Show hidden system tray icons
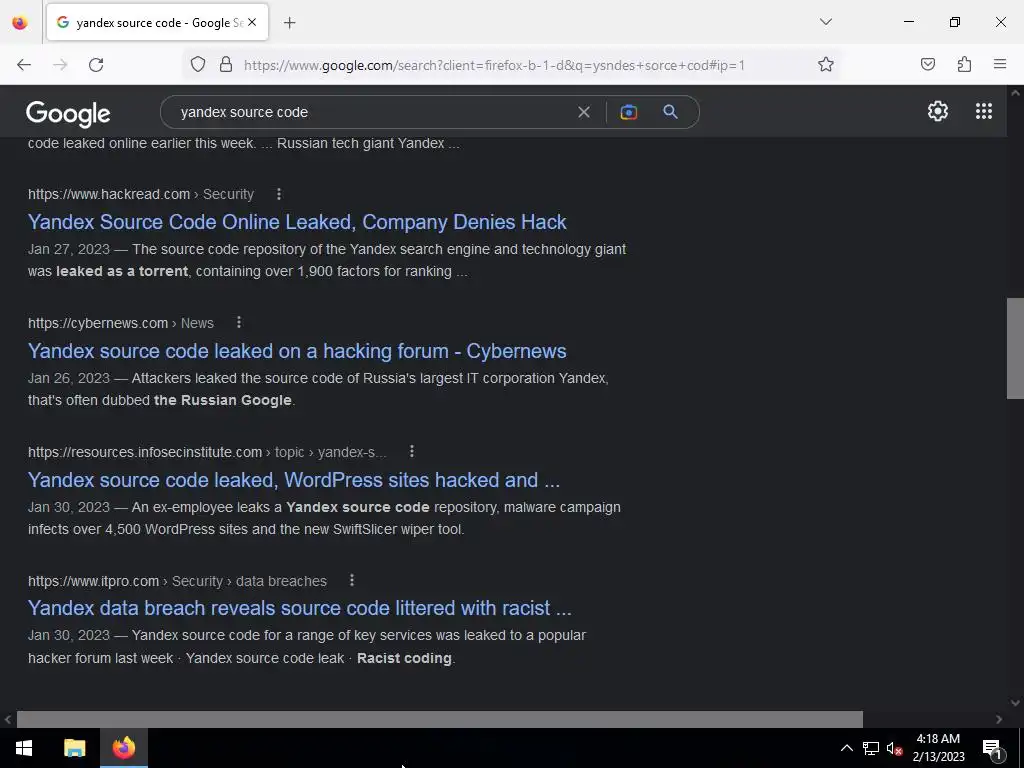 click(x=846, y=748)
